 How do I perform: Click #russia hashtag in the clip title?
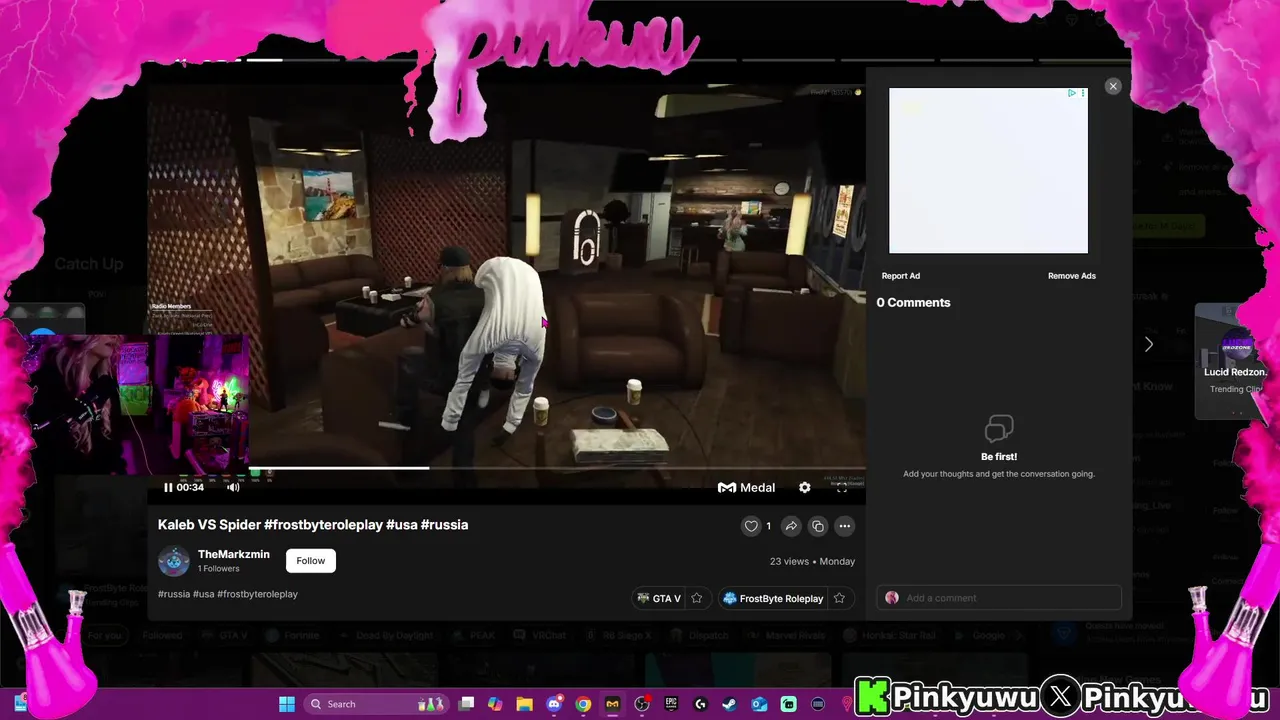tap(445, 525)
